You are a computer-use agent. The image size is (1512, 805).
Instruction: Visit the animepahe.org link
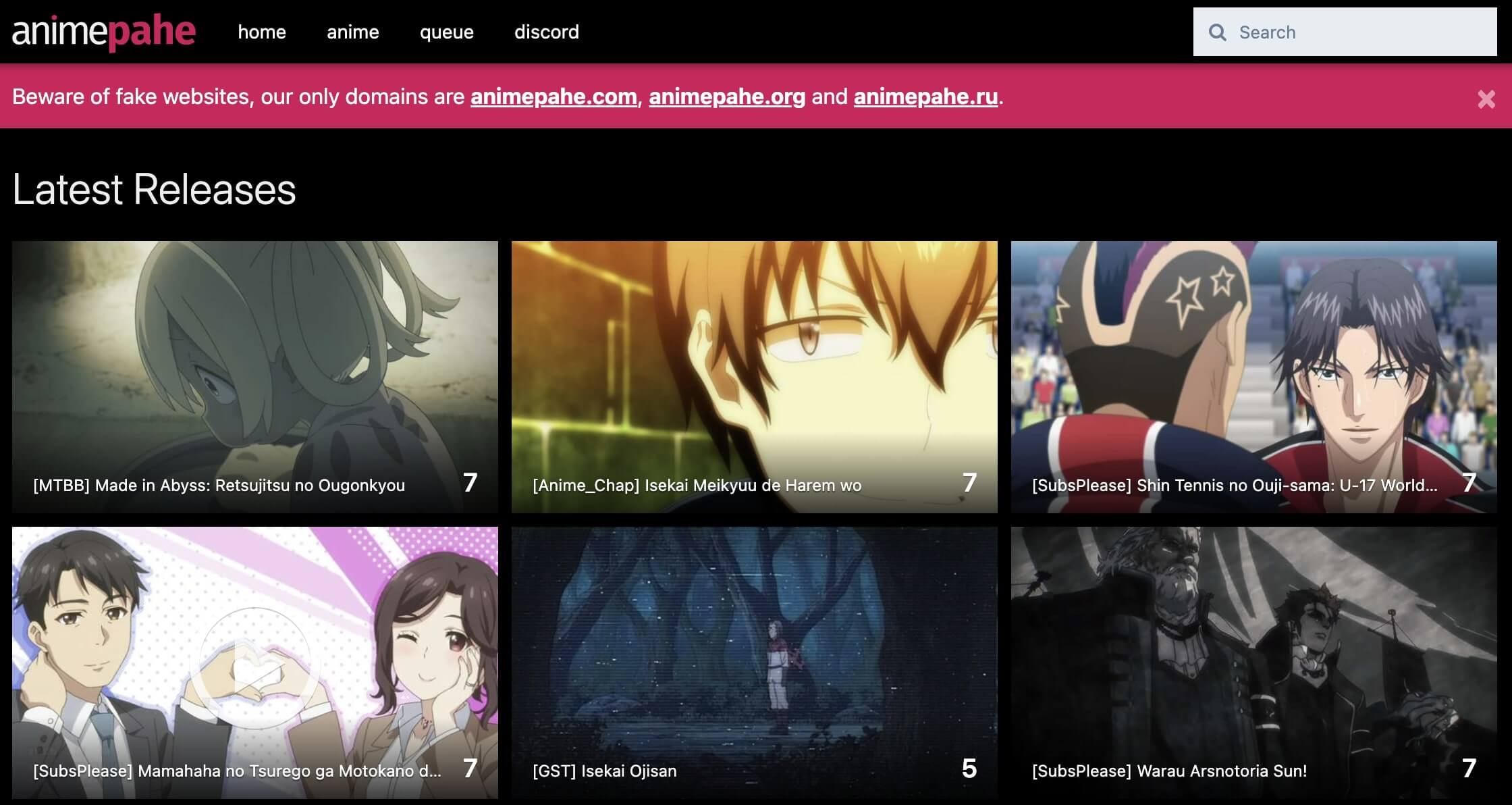tap(726, 97)
